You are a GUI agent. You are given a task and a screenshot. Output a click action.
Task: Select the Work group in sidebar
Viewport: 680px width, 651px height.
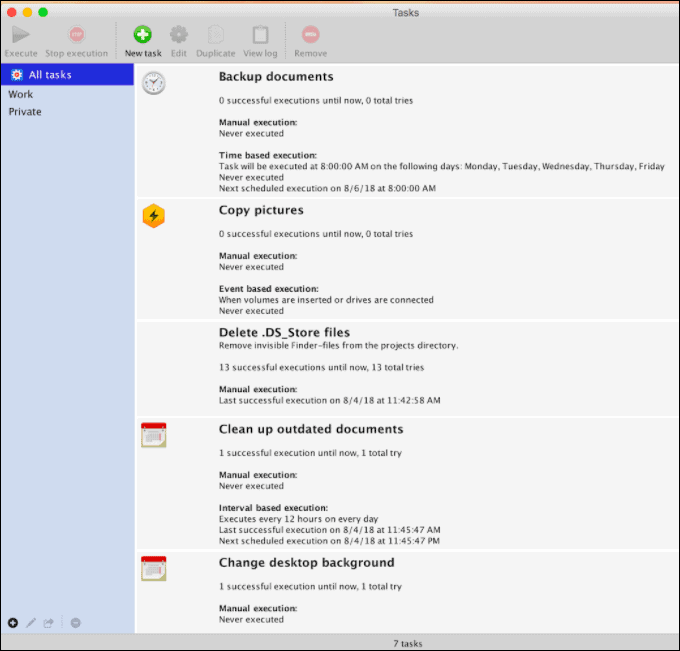coord(21,94)
